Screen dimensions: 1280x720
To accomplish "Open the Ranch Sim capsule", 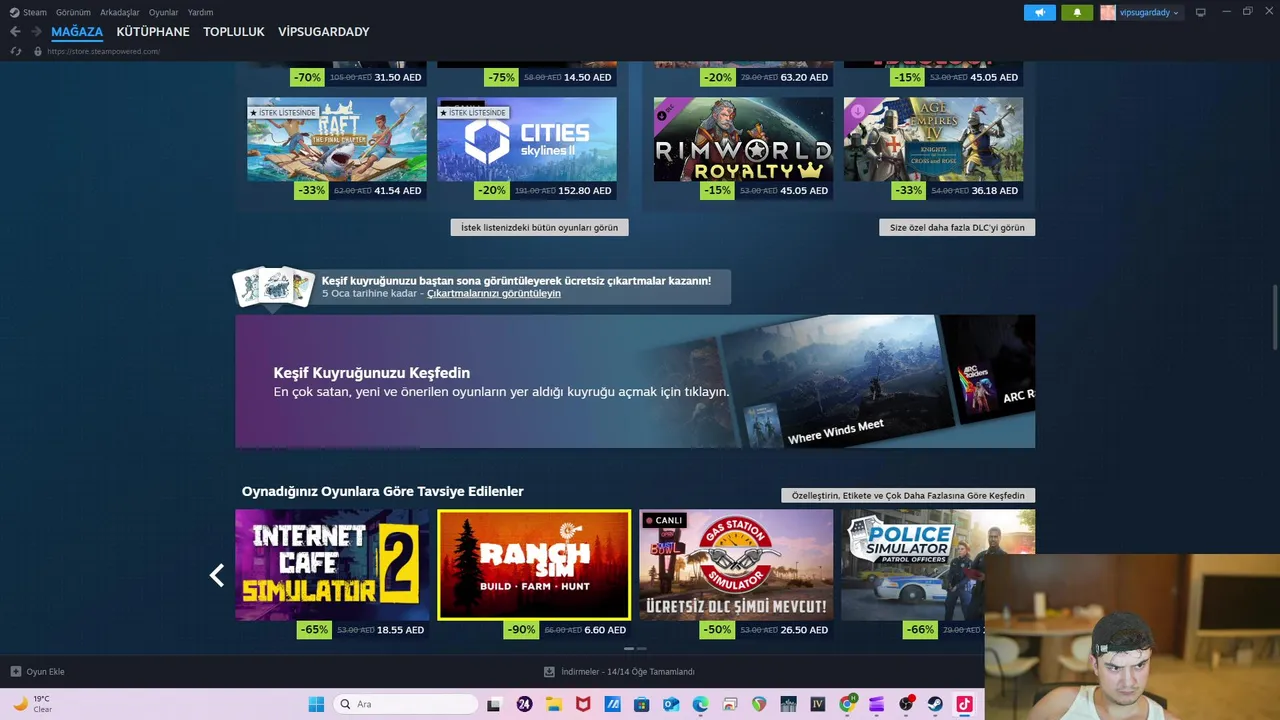I will click(x=534, y=565).
